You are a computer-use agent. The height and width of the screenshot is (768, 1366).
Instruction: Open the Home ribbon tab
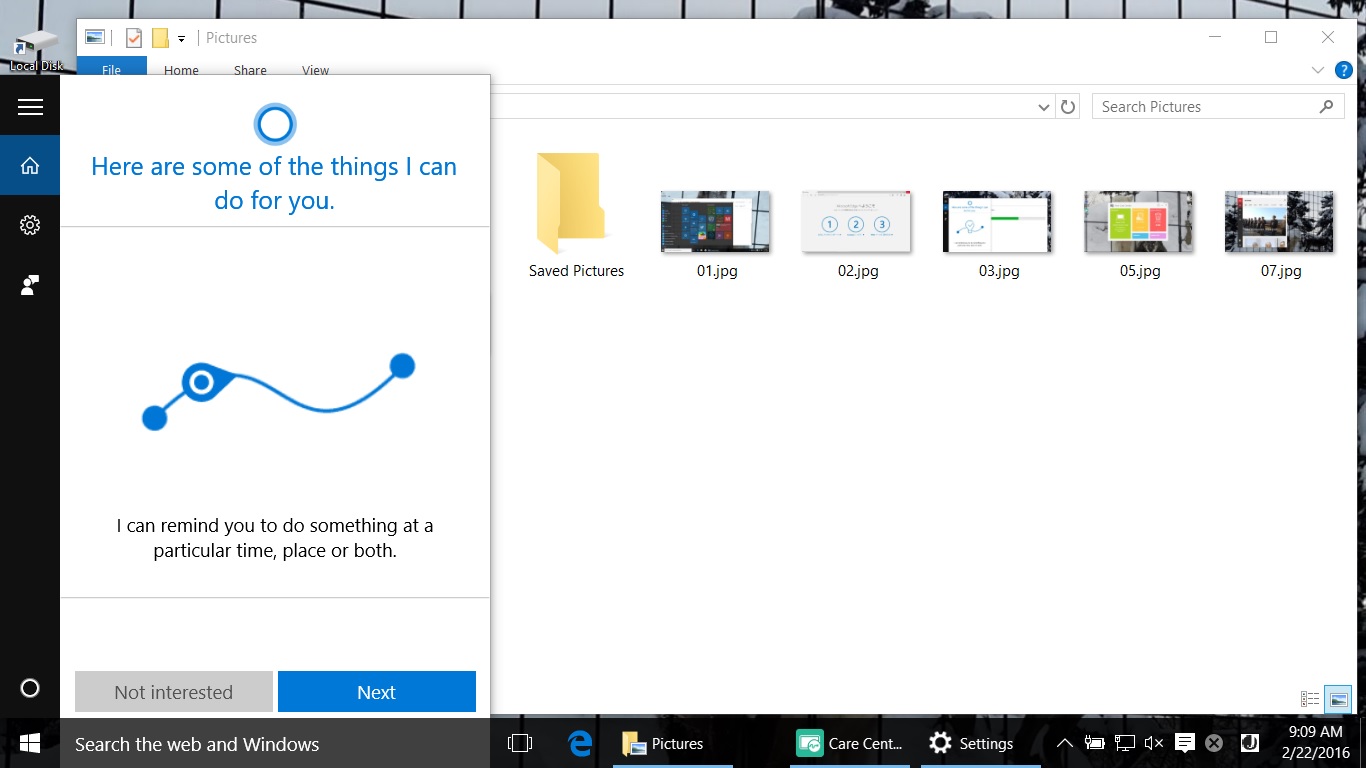coord(181,70)
